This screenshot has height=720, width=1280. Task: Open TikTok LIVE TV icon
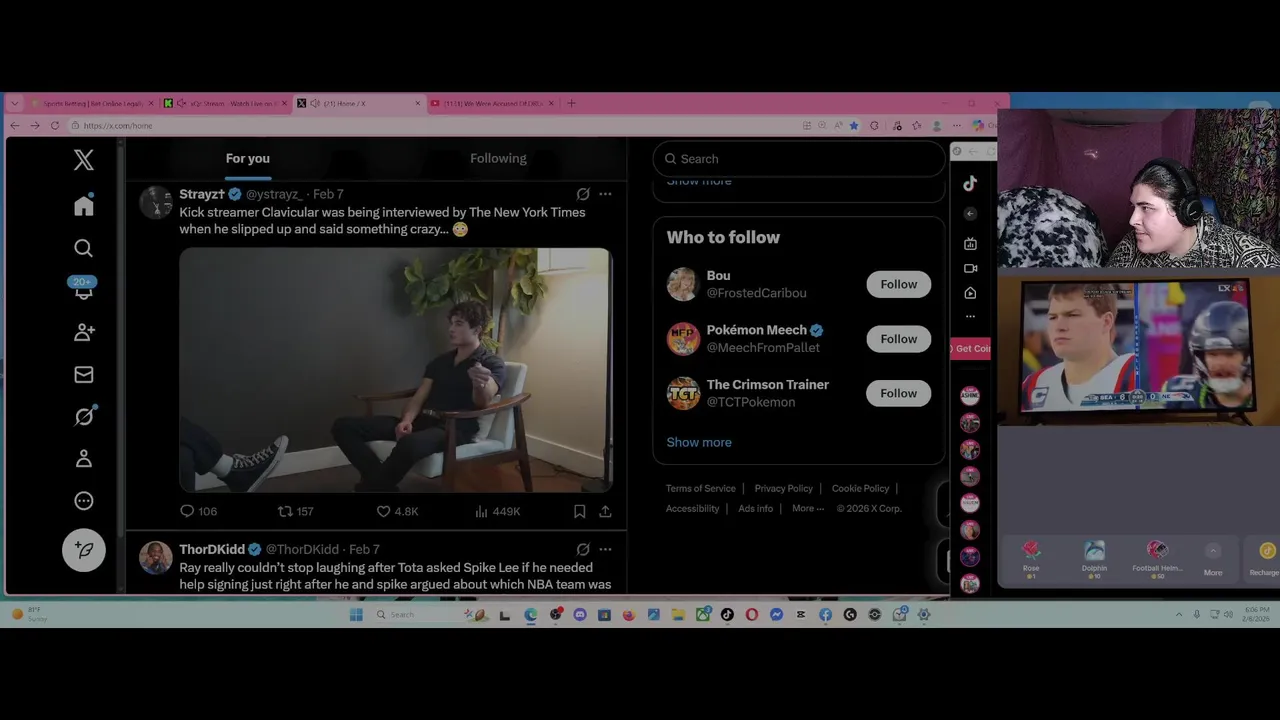[x=970, y=244]
